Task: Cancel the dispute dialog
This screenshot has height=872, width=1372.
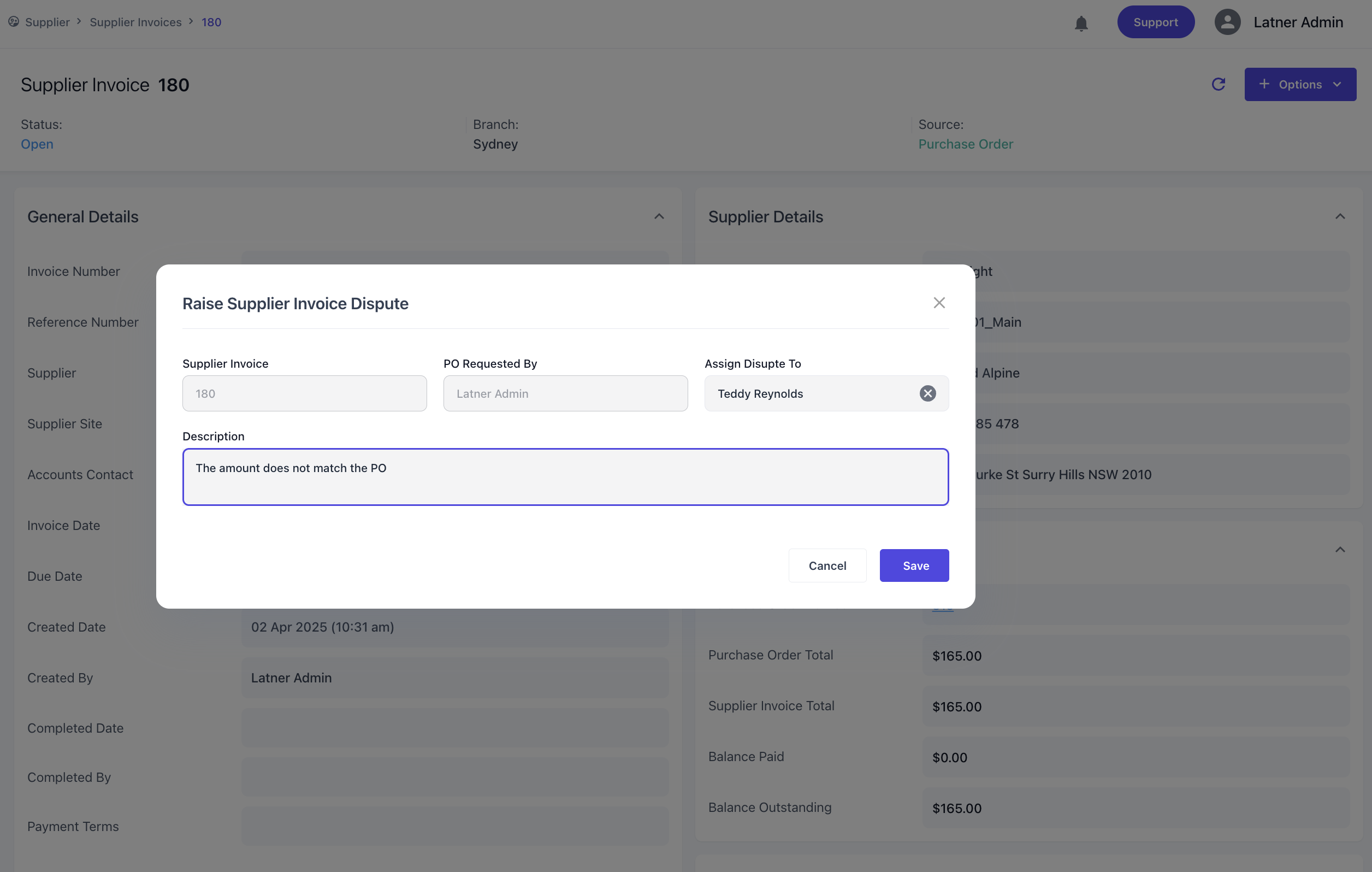Action: [x=827, y=565]
